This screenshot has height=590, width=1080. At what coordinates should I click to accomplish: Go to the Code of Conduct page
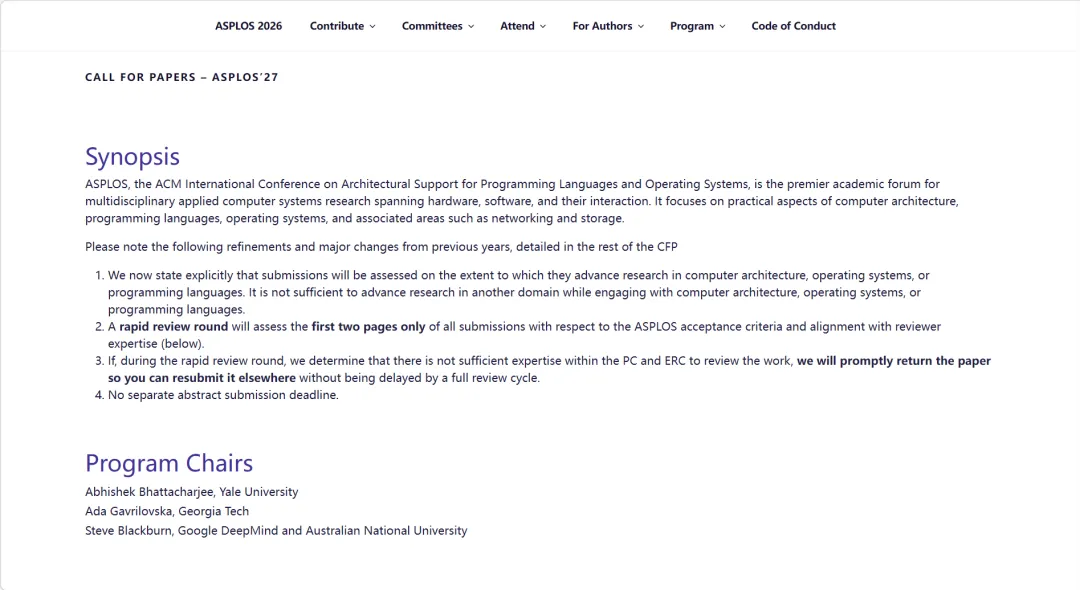[793, 26]
